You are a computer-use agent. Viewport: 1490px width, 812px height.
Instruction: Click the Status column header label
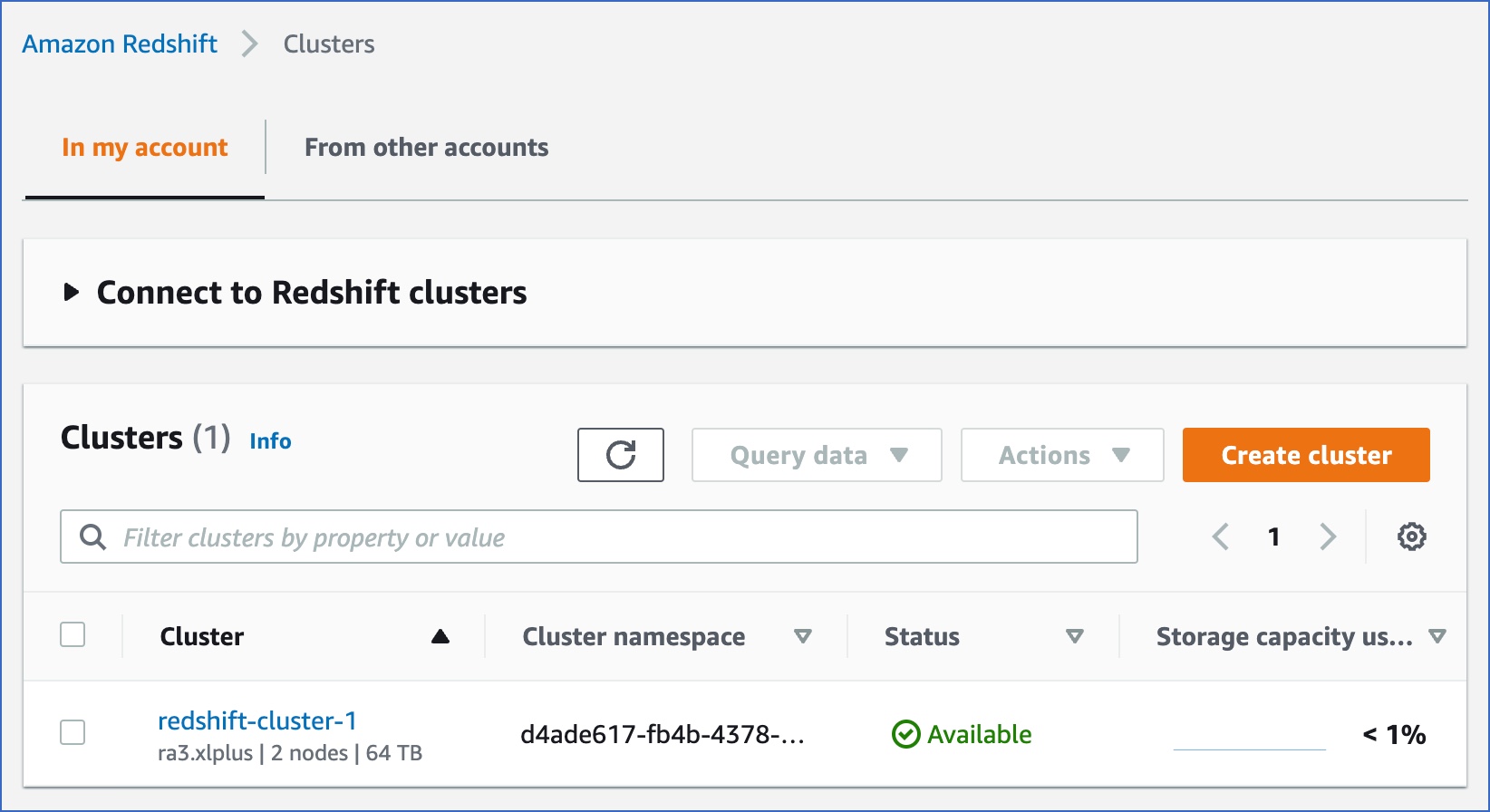click(x=922, y=636)
